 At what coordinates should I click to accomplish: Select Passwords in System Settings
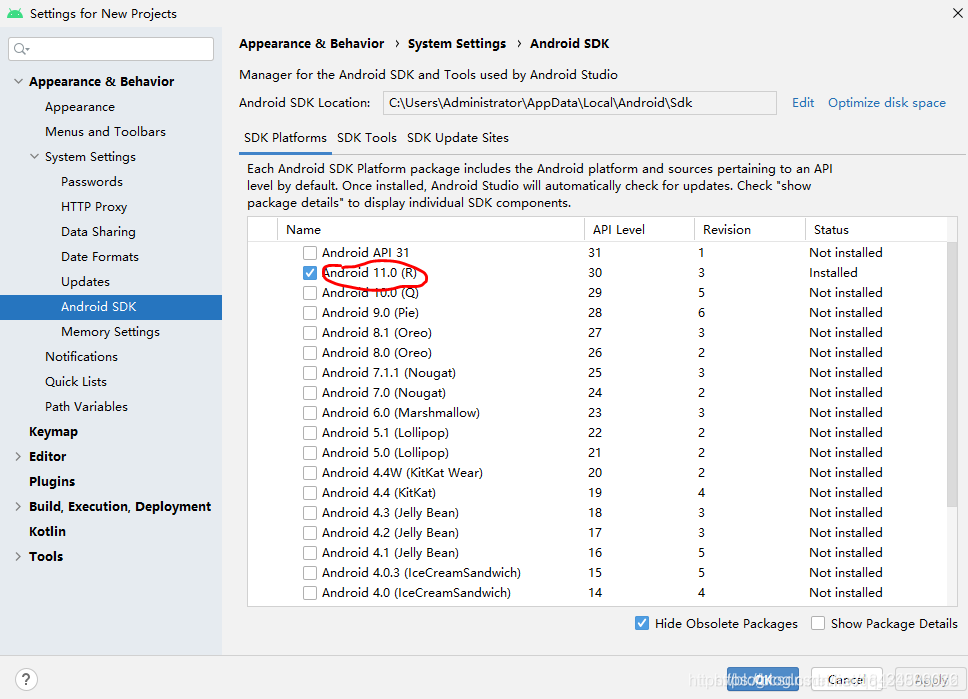92,182
